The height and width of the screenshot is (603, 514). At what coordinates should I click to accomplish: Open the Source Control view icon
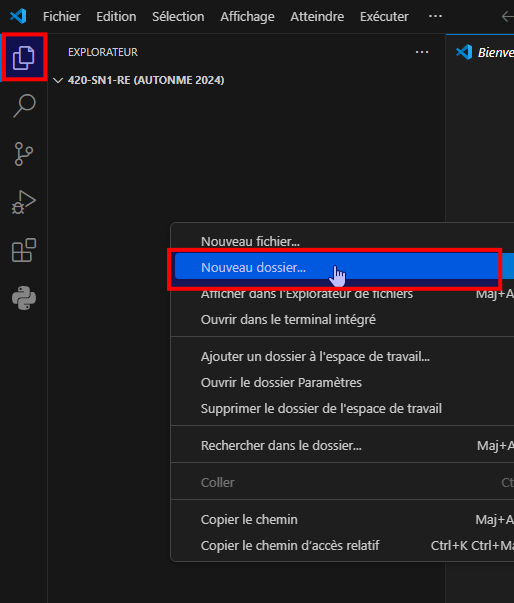coord(24,154)
